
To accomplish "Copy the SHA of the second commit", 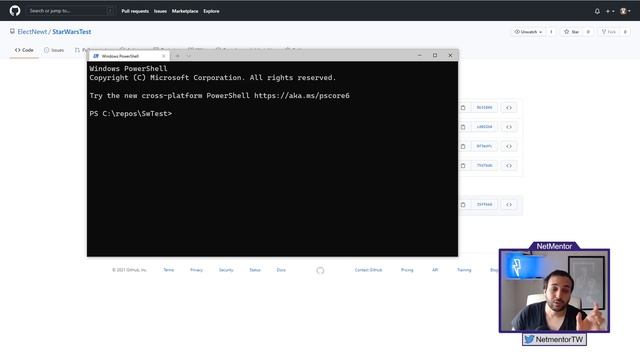I will tap(463, 127).
